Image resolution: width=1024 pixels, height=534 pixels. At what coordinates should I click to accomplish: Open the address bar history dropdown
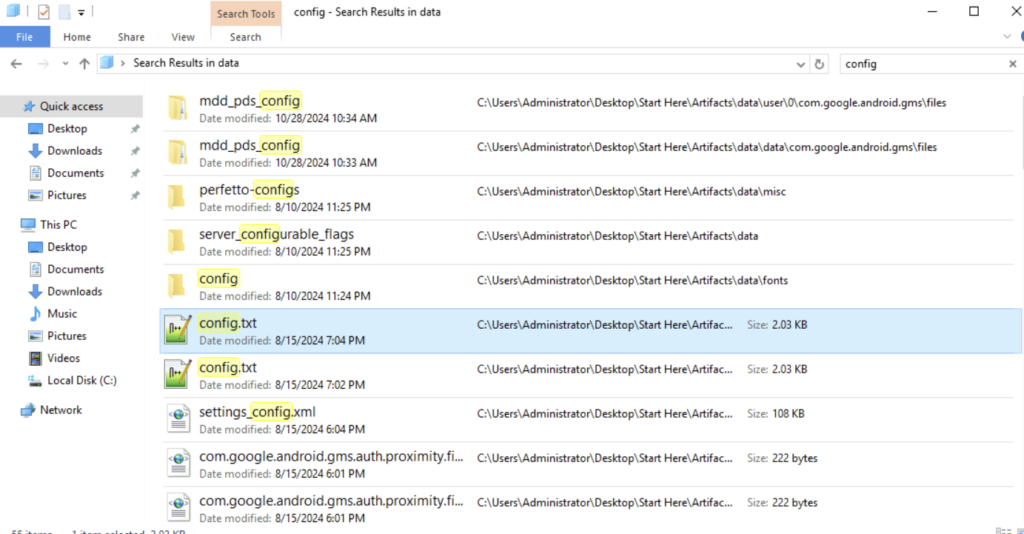pyautogui.click(x=800, y=63)
